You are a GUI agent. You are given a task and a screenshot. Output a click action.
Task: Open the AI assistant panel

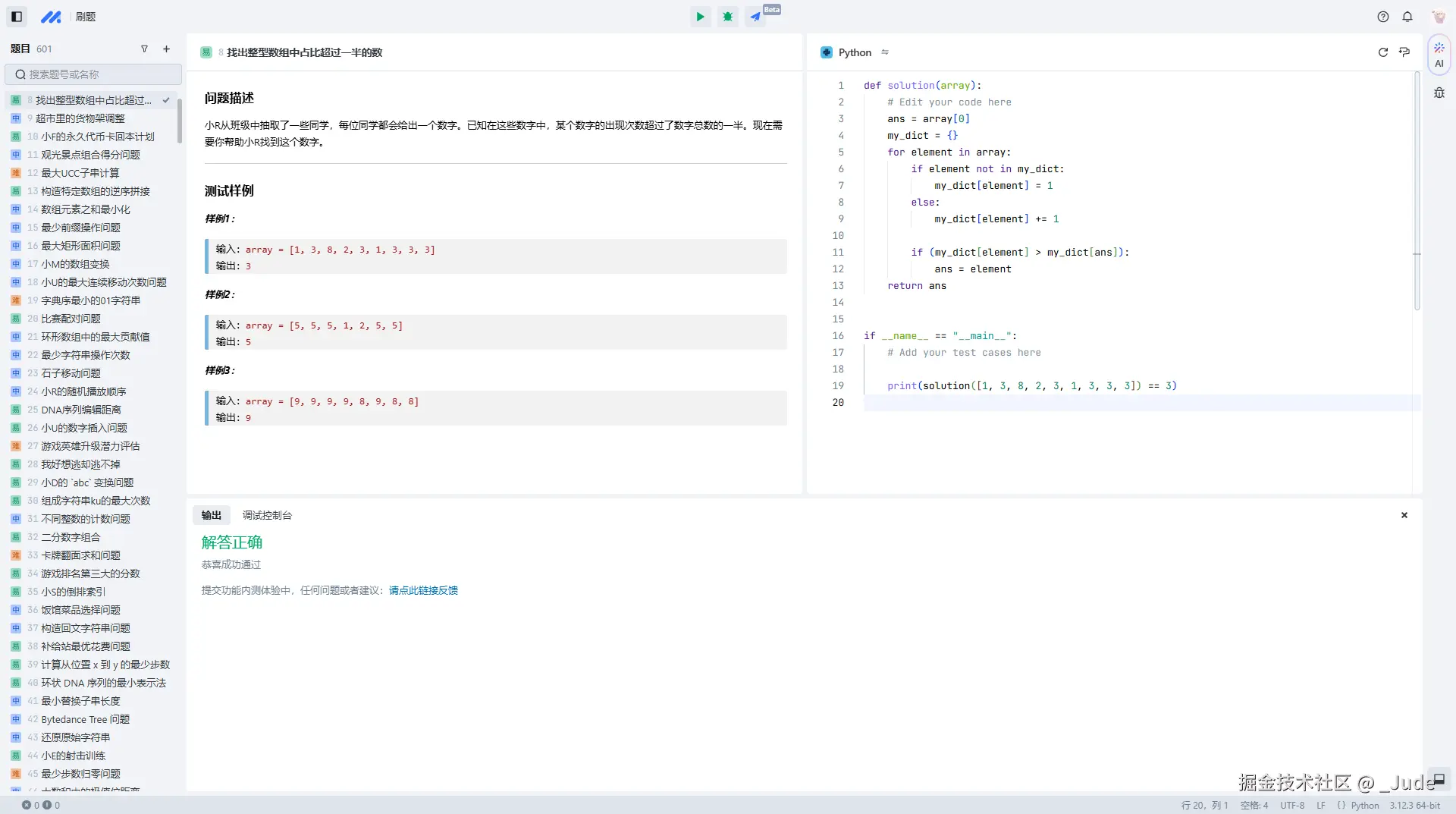(1439, 55)
